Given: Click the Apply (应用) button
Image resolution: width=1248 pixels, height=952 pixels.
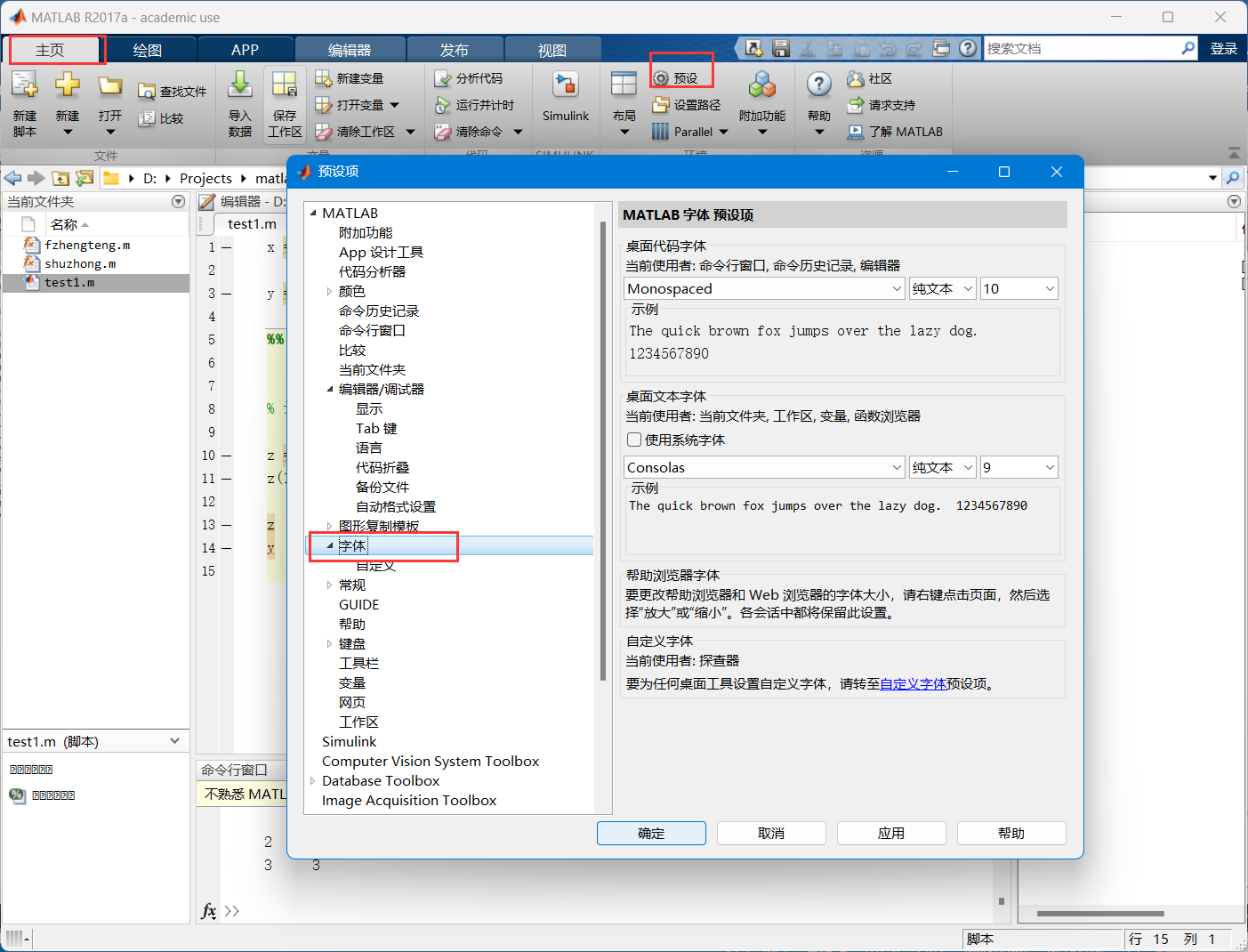Looking at the screenshot, I should point(891,833).
